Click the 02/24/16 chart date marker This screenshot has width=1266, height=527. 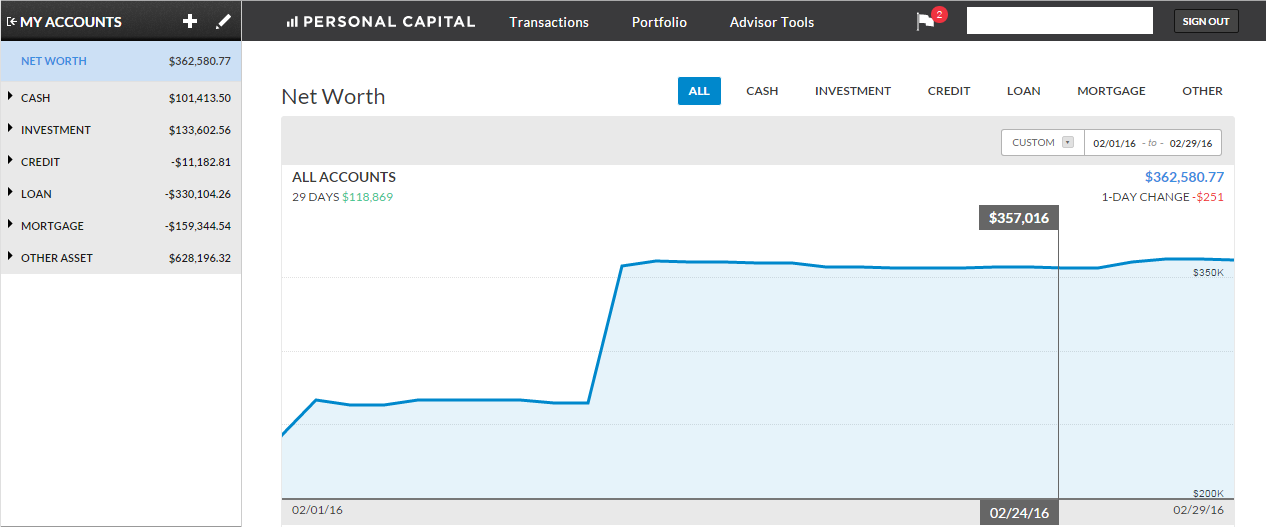[x=1019, y=513]
